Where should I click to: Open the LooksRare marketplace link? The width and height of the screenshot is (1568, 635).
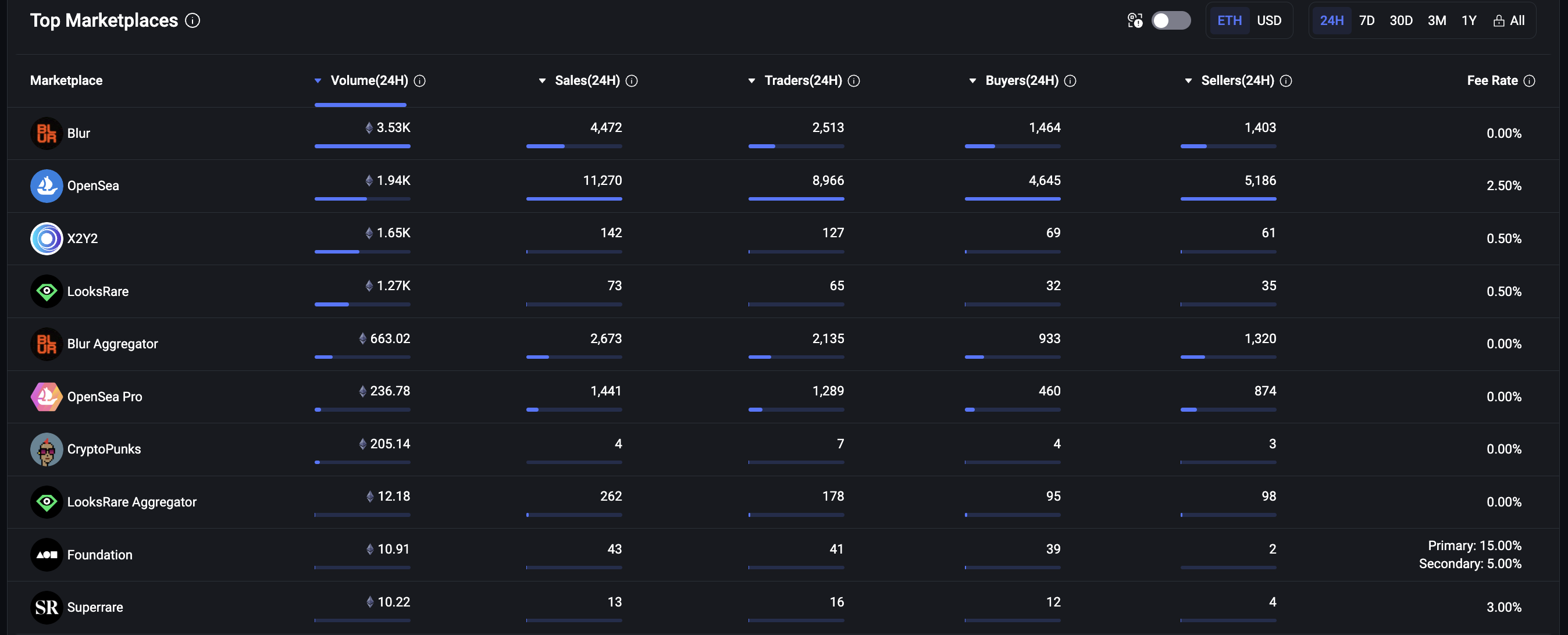pos(97,291)
